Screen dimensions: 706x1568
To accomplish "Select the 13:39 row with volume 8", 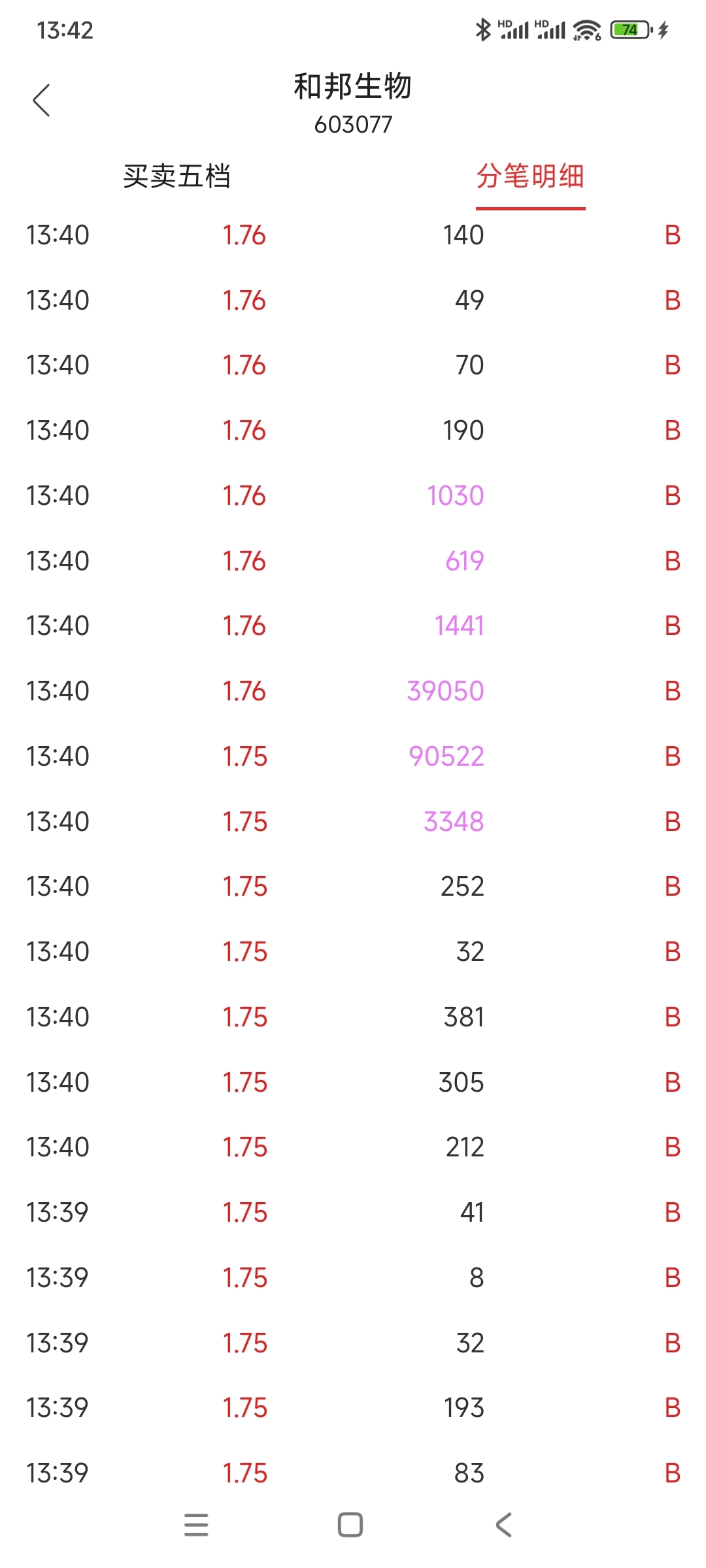I will tap(353, 1277).
